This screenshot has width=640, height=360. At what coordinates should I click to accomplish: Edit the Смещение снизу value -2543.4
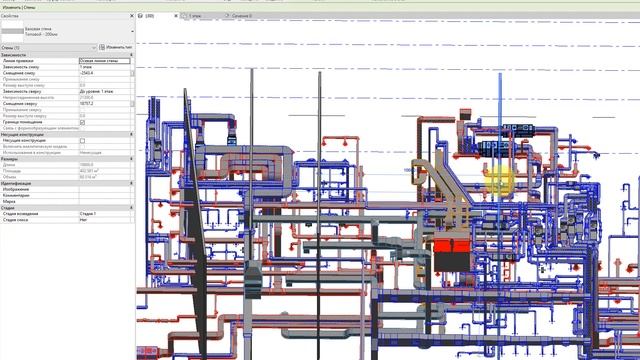[x=104, y=73]
